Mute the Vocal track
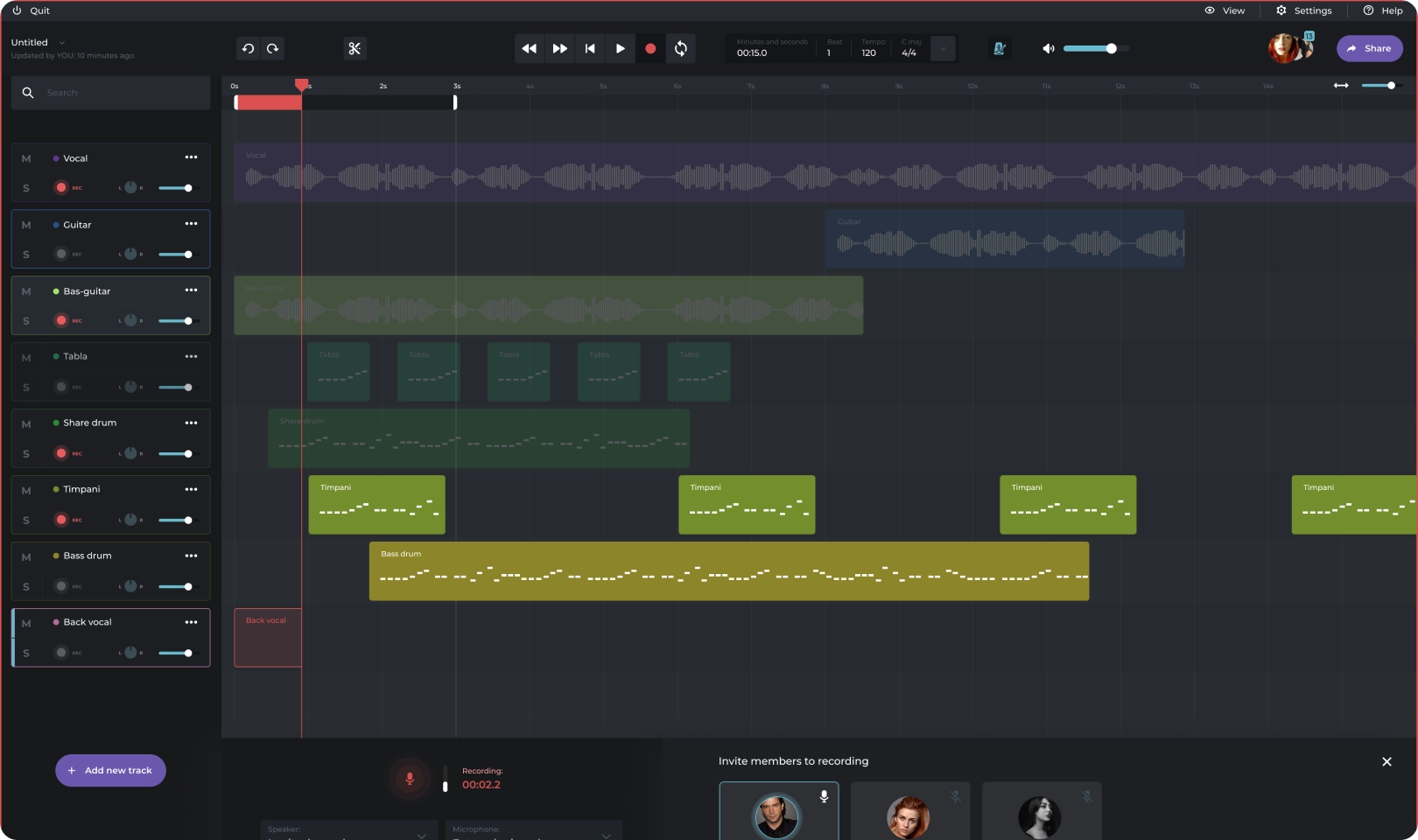Image resolution: width=1418 pixels, height=840 pixels. pyautogui.click(x=26, y=159)
